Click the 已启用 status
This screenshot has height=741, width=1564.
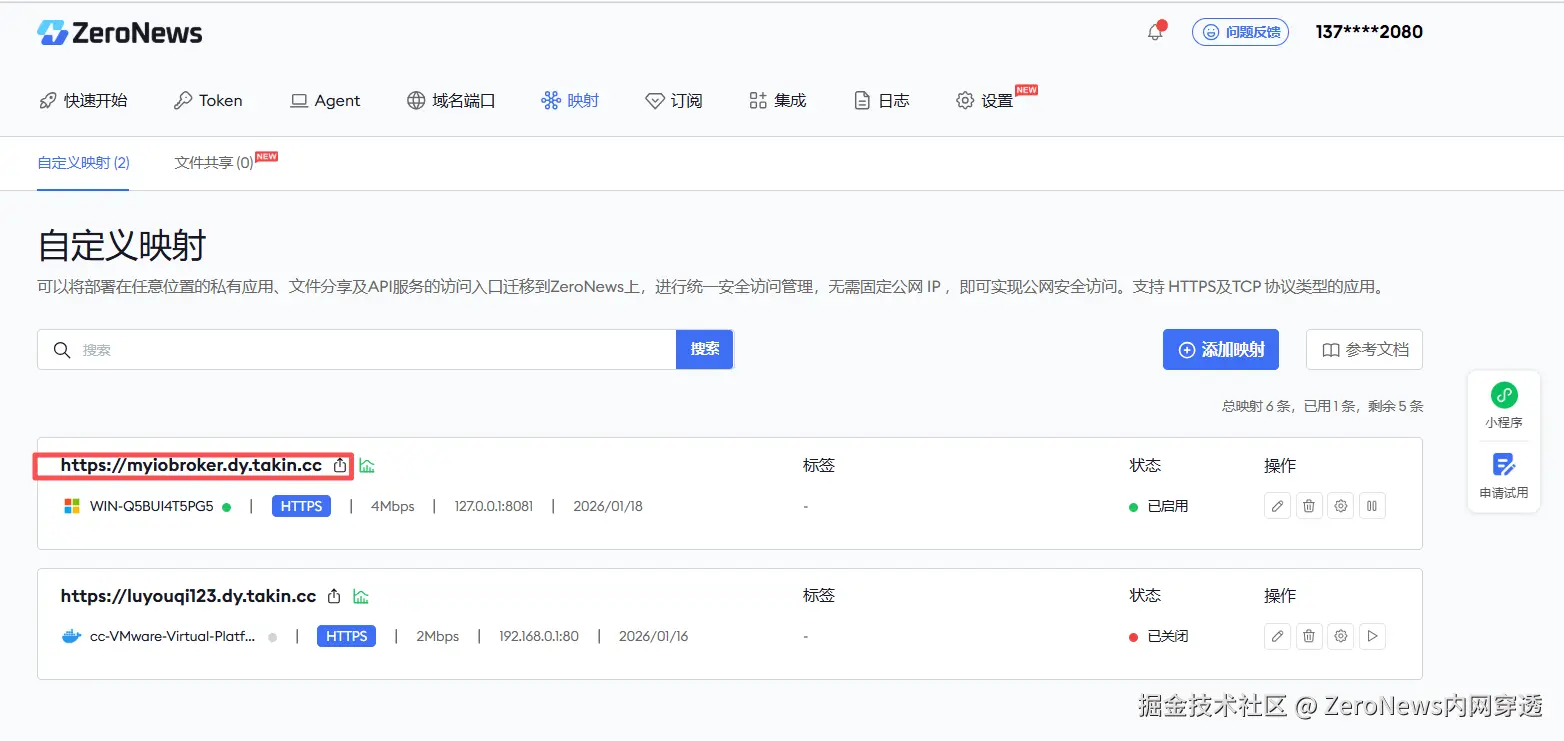click(1159, 506)
